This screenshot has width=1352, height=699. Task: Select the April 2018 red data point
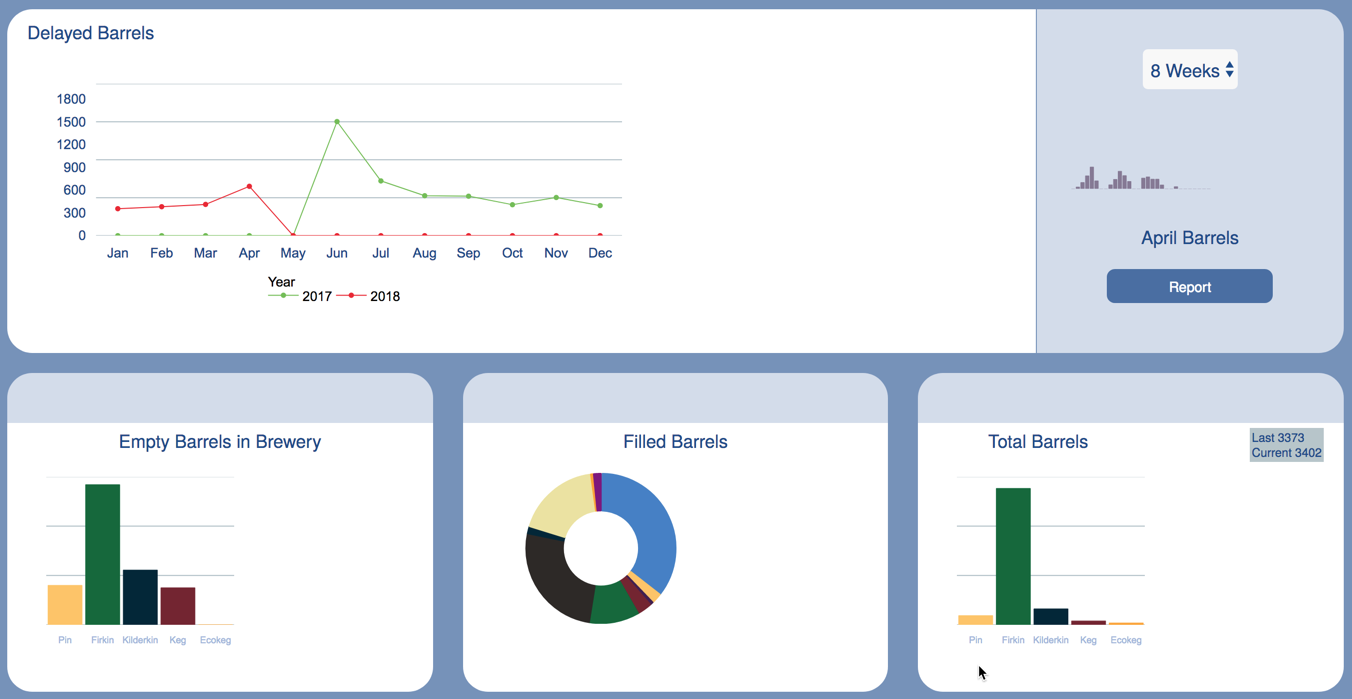(249, 186)
